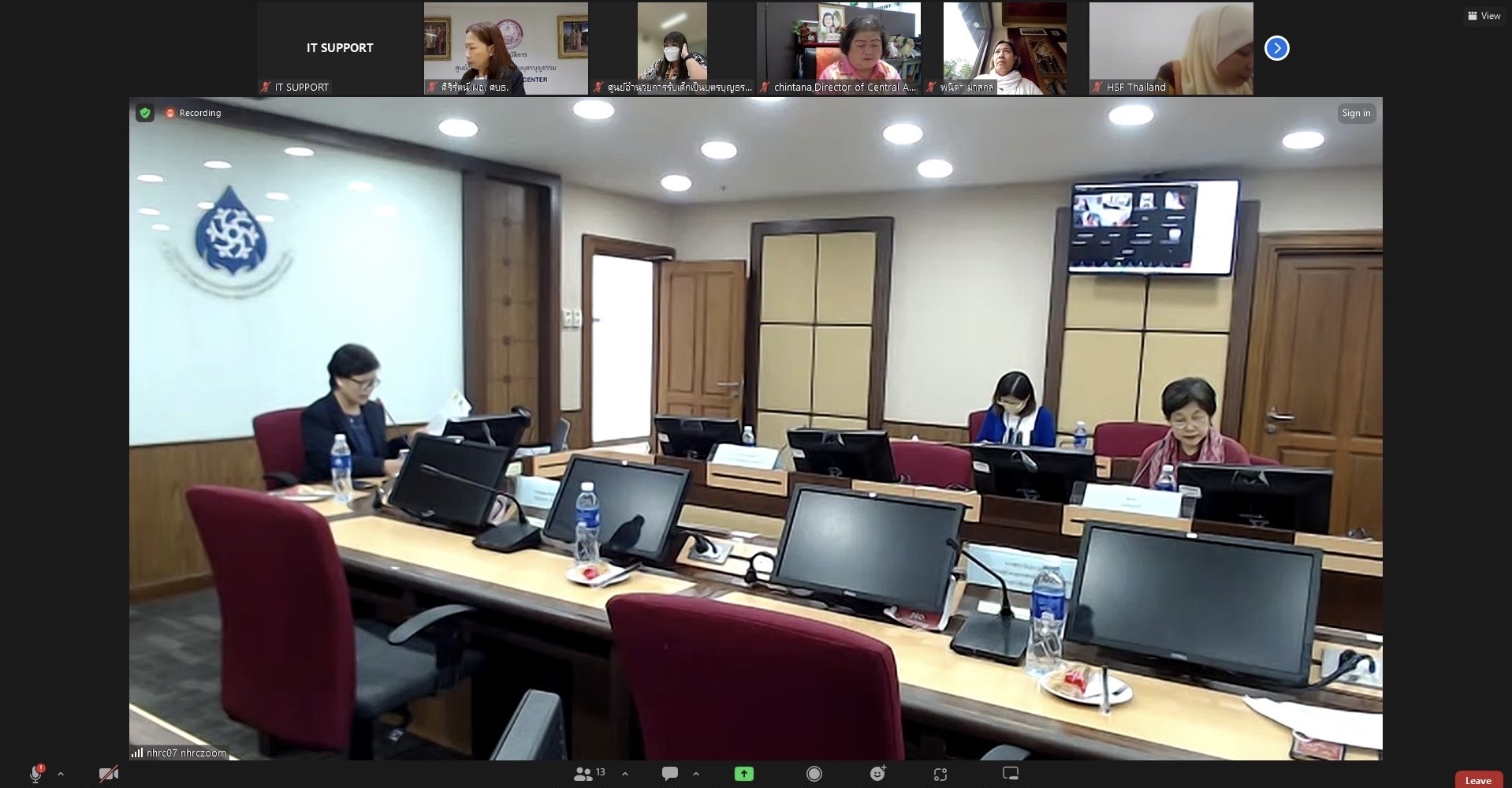The height and width of the screenshot is (788, 1512).
Task: Click the Sign in button
Action: 1356,114
